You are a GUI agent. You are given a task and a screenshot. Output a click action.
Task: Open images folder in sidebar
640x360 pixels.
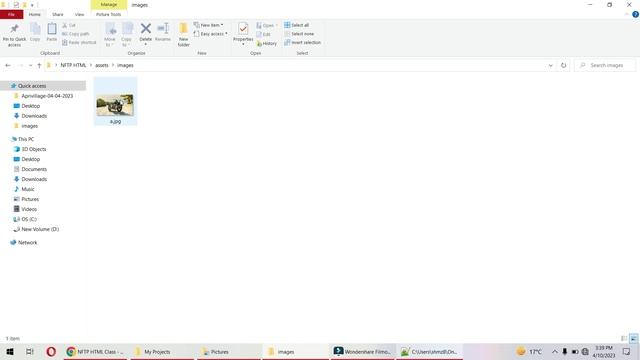[x=29, y=126]
